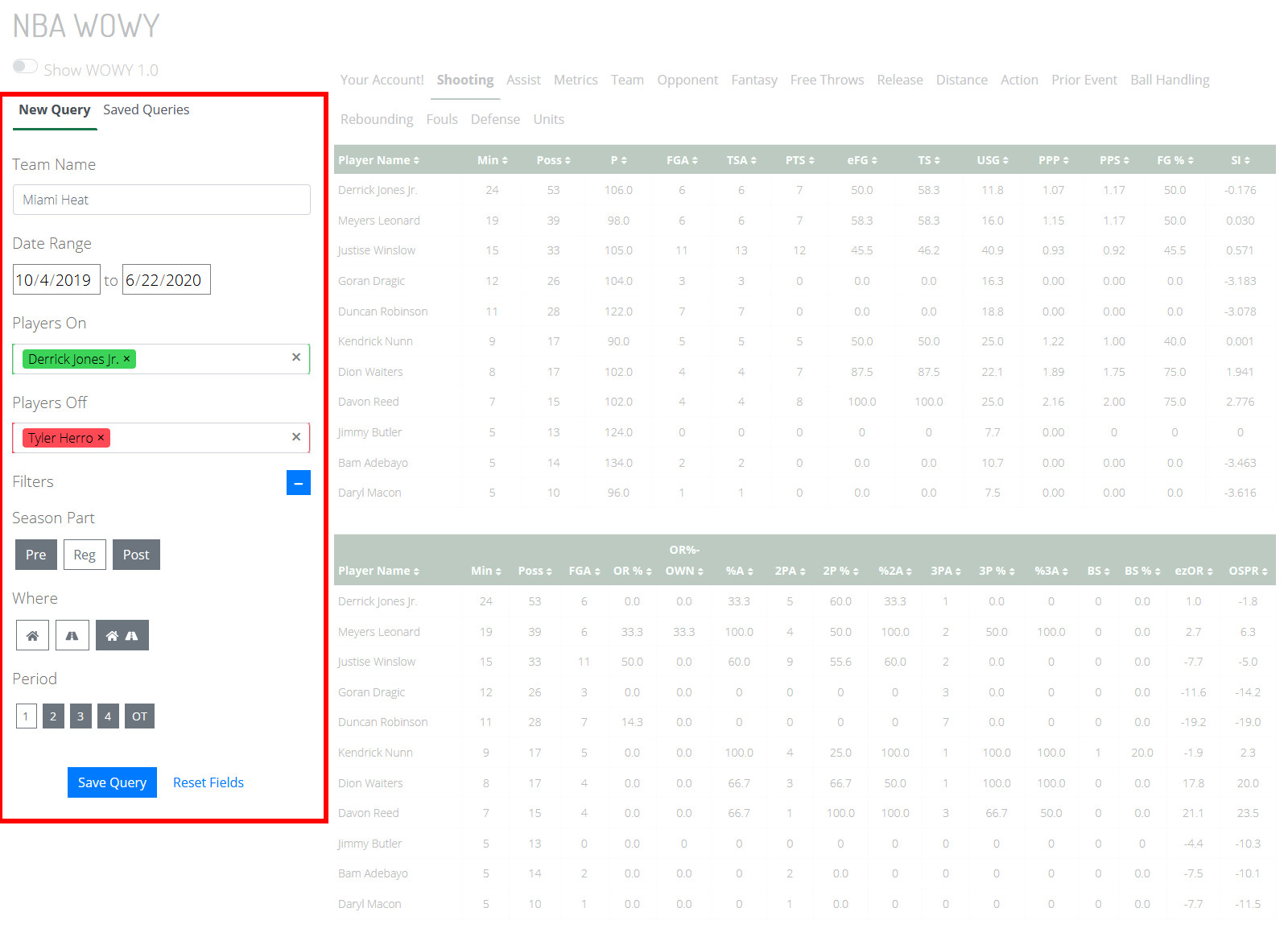
Task: Switch to the Saved Queries tab
Action: tap(146, 110)
